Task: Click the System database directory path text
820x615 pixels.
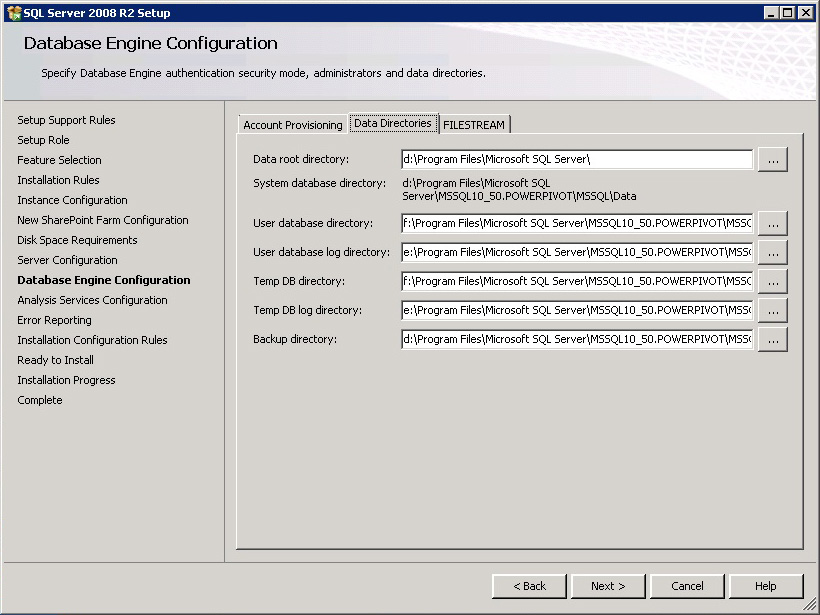Action: coord(519,190)
